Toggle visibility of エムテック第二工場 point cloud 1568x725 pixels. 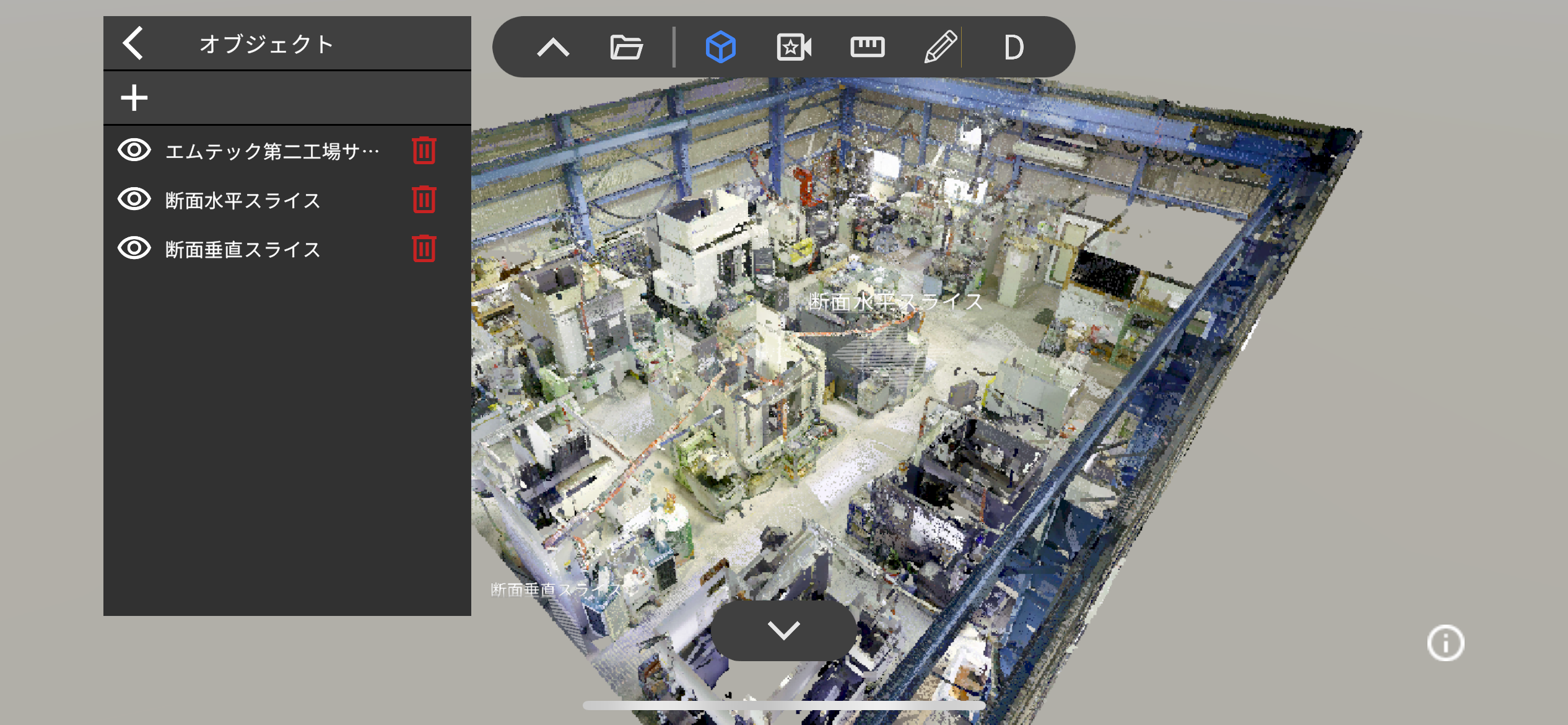click(134, 151)
